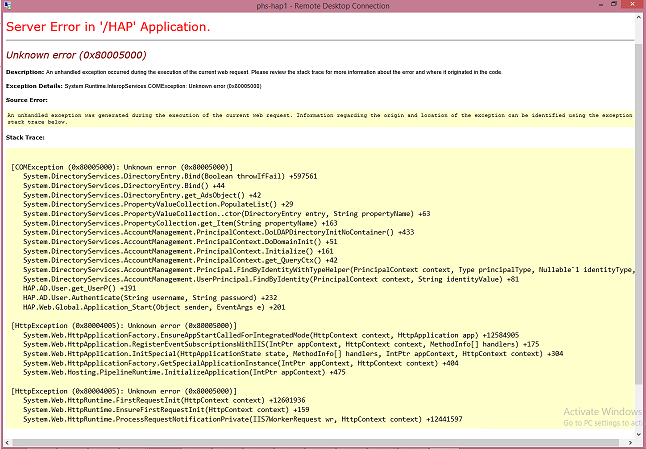Click the vertical scrollbar down arrow
Screen dimensions: 646x449
tap(640, 433)
